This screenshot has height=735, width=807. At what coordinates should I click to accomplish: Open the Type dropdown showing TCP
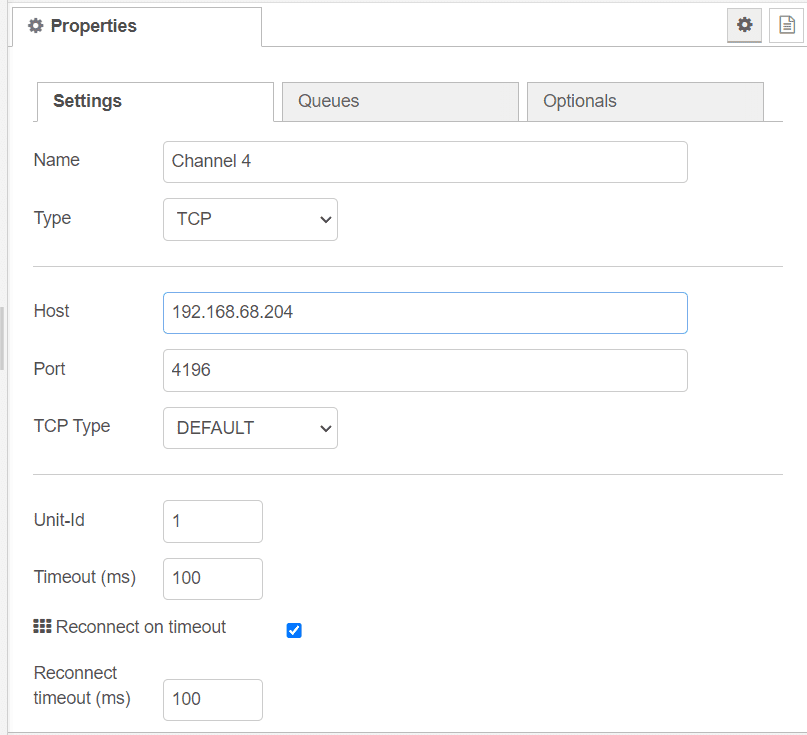(250, 219)
